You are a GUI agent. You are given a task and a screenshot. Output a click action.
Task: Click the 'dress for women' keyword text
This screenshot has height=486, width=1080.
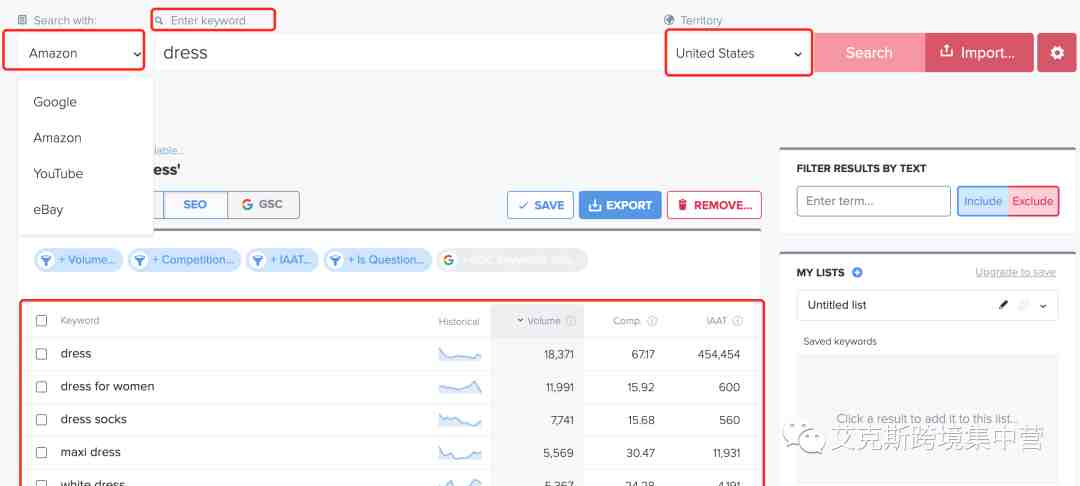[107, 387]
